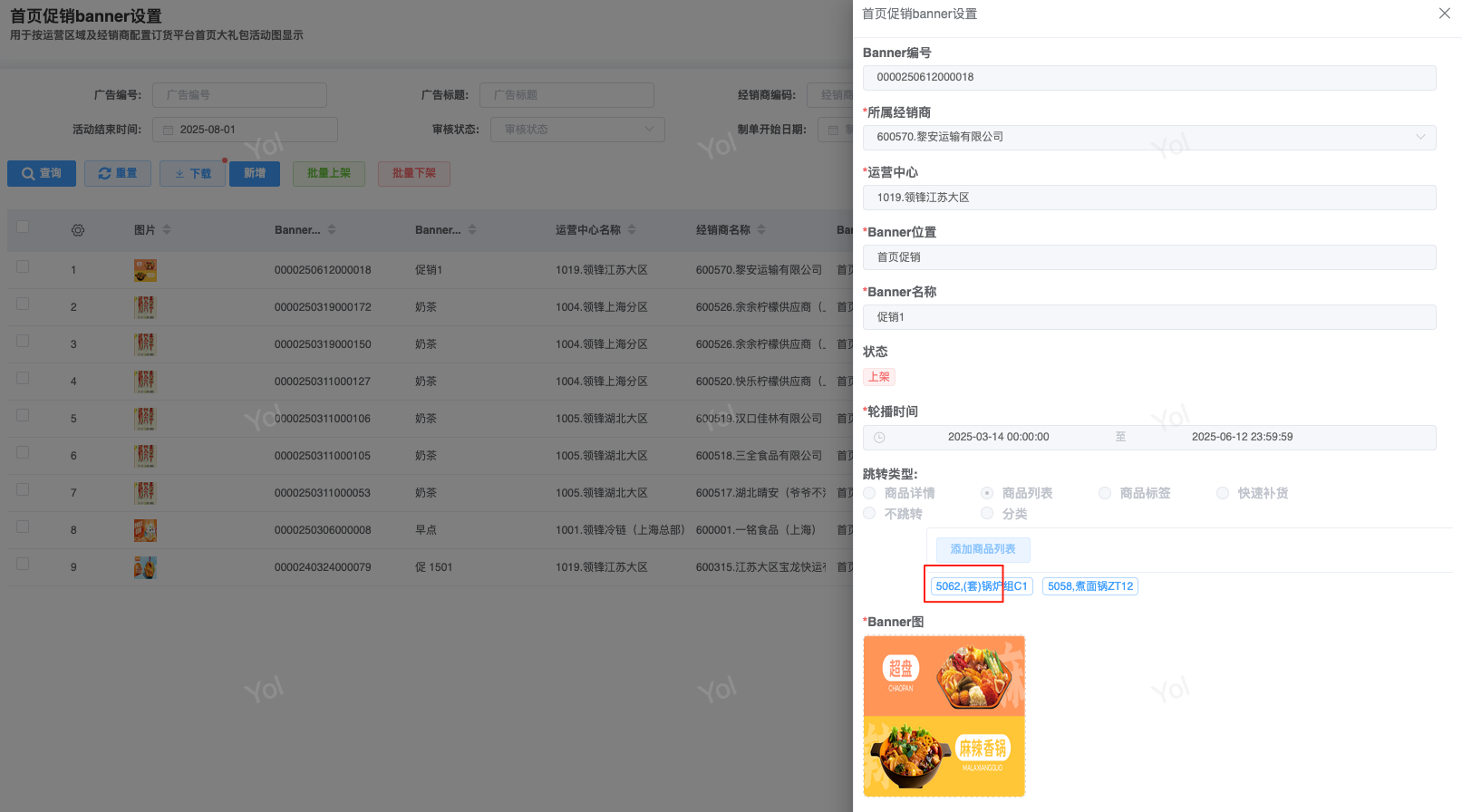The image size is (1462, 812).
Task: Choose the 不跳转 radio option
Action: click(869, 514)
